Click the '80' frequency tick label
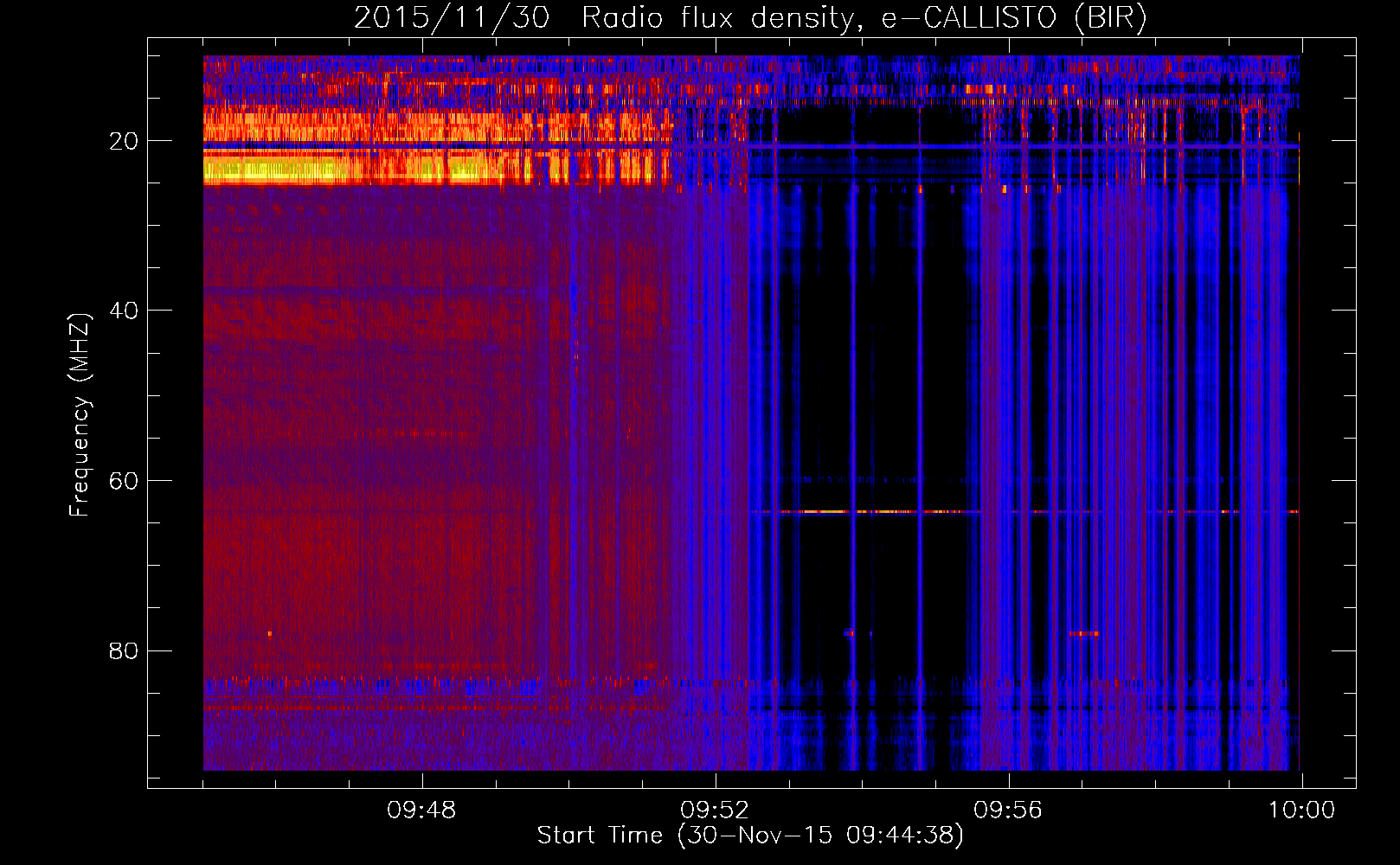Viewport: 1400px width, 865px height. point(124,650)
